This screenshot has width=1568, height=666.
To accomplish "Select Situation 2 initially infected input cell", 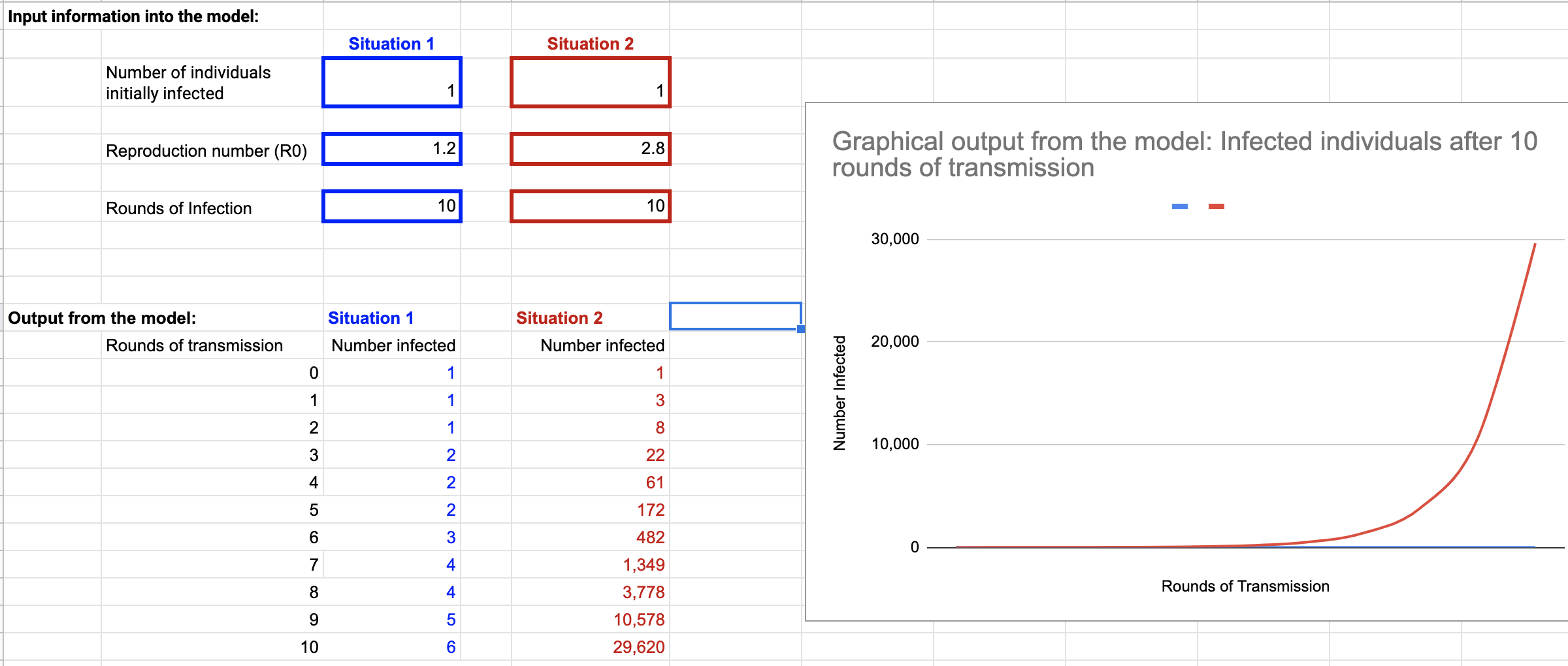I will point(591,82).
